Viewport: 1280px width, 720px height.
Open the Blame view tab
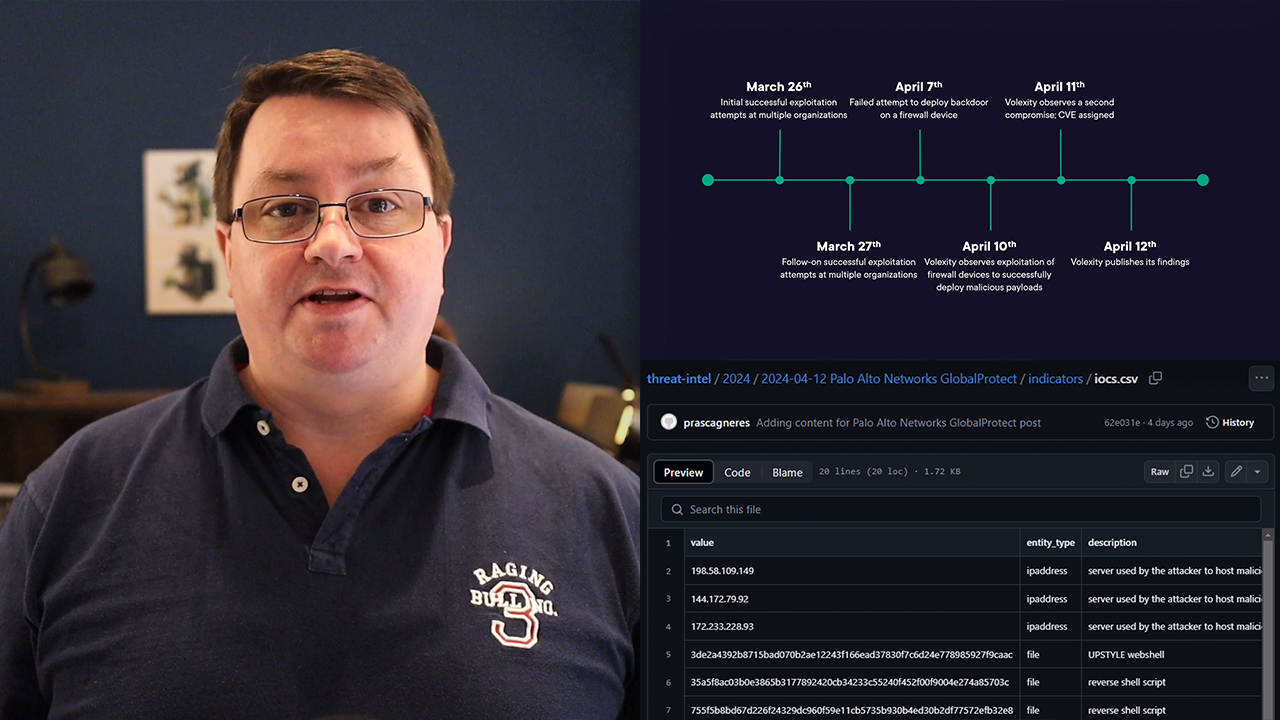(x=787, y=473)
